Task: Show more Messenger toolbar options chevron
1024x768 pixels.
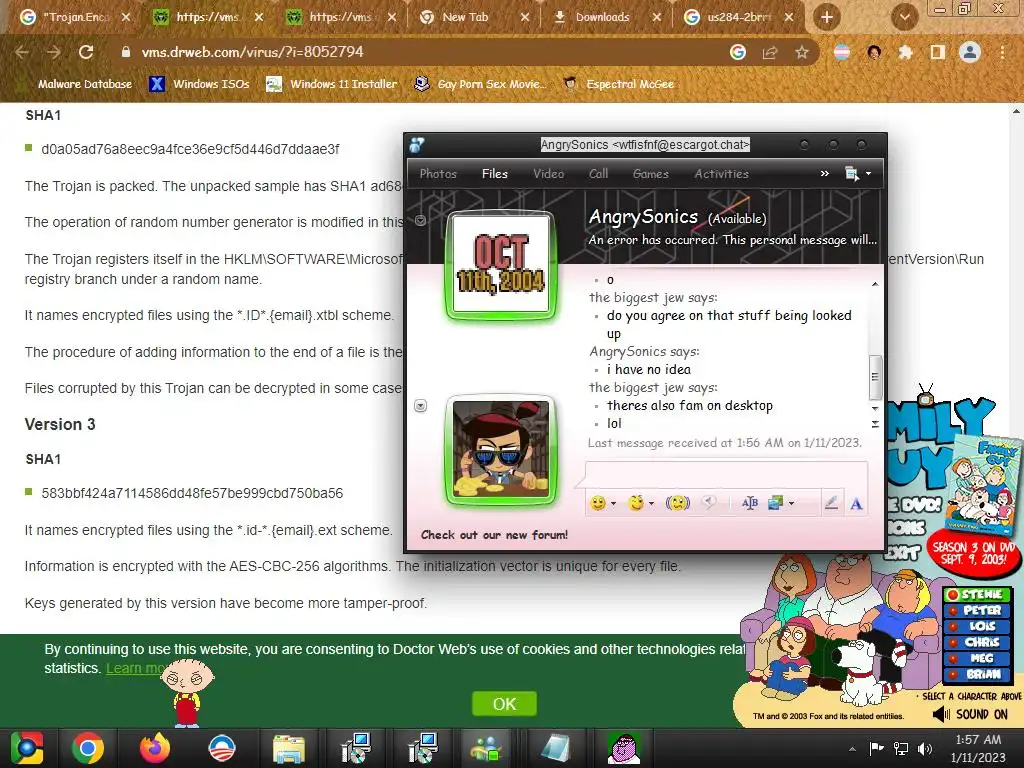Action: 825,174
